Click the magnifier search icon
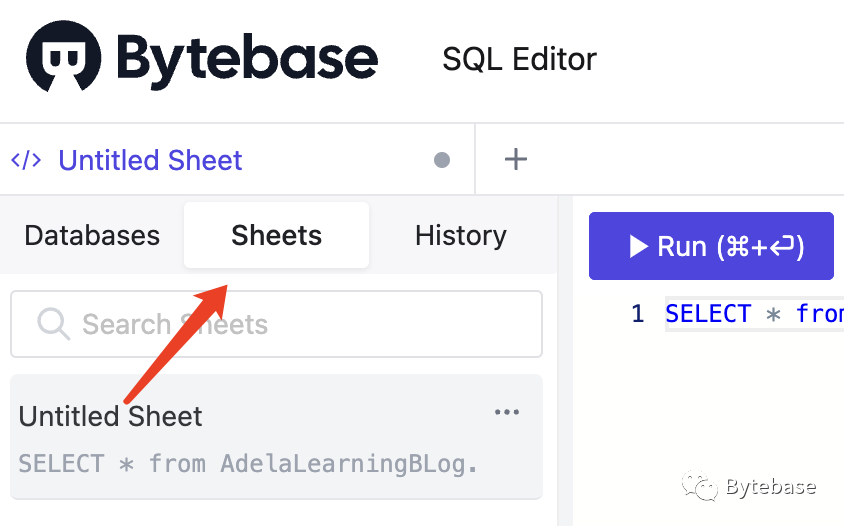 tap(52, 324)
